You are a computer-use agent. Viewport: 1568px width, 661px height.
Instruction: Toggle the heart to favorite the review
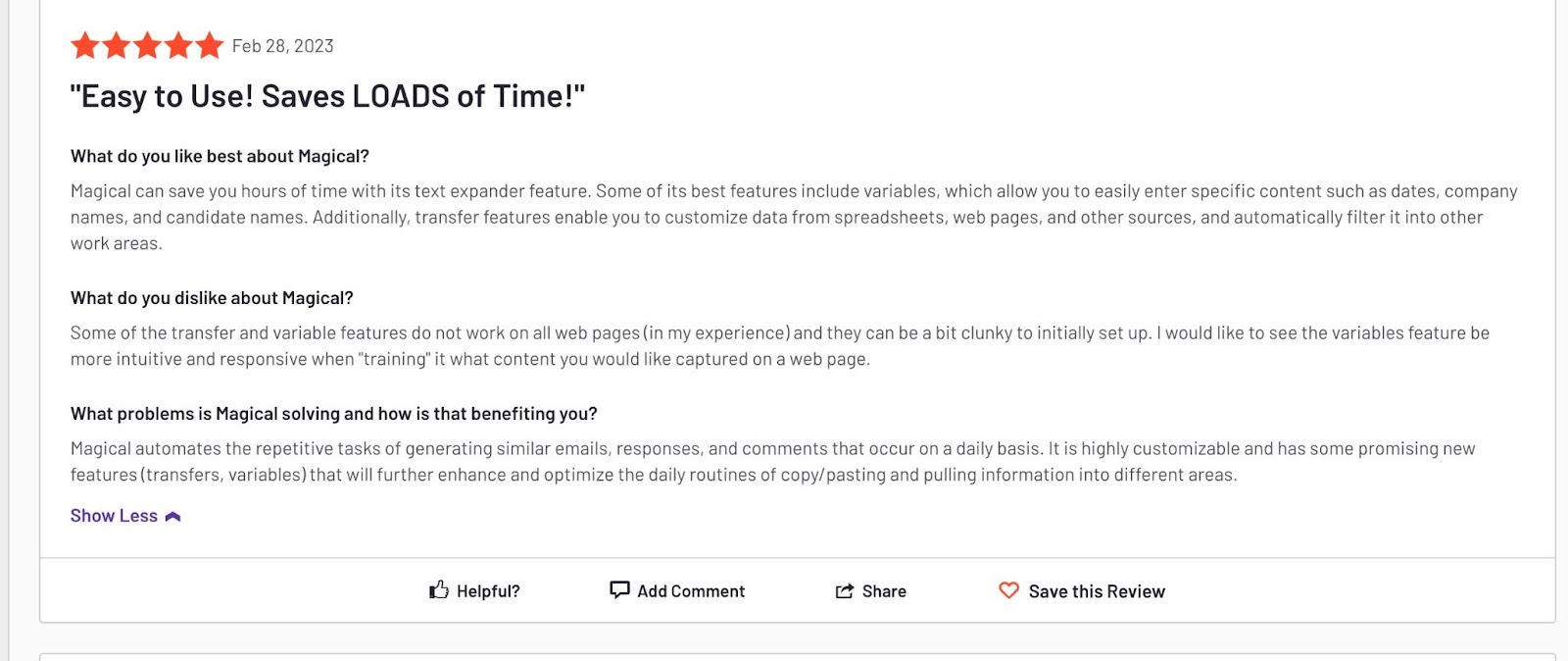(1007, 590)
